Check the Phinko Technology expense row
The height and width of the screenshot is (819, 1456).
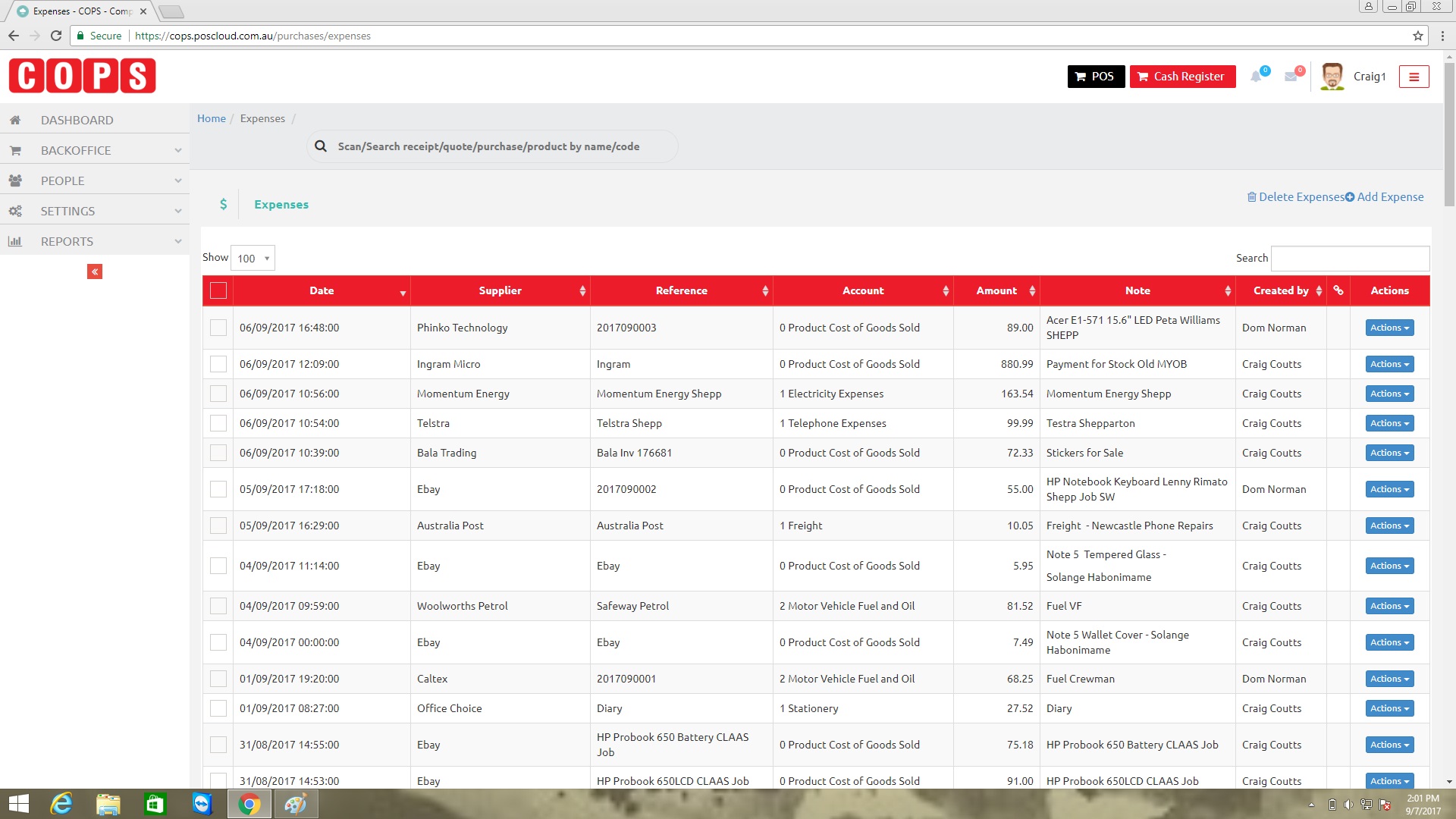click(218, 328)
